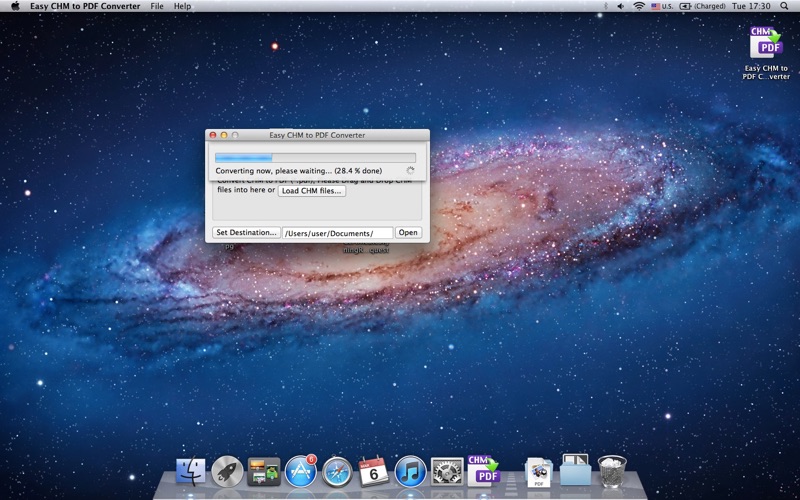Click the conversion progress bar
Image resolution: width=800 pixels, height=500 pixels.
[x=315, y=158]
